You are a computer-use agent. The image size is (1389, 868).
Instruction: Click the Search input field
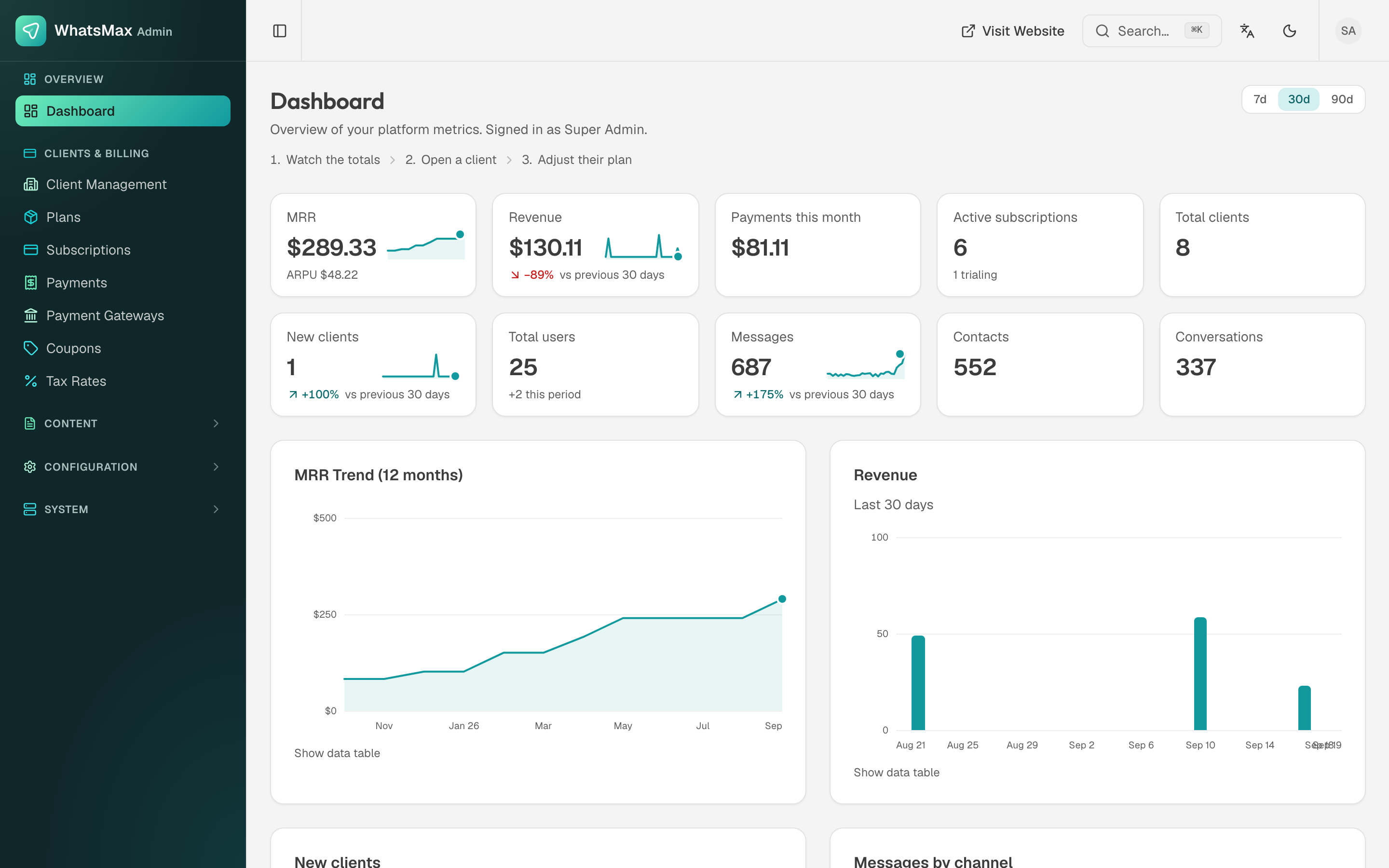(x=1151, y=31)
